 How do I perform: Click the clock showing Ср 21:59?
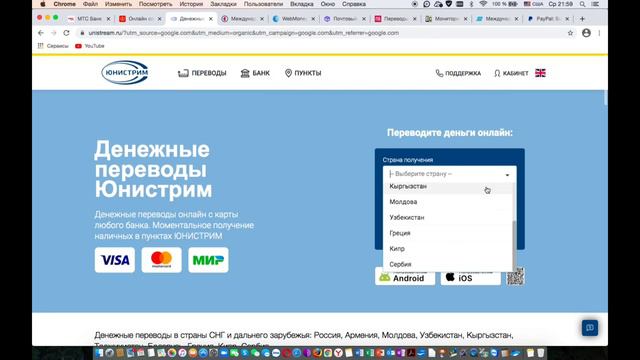561,4
